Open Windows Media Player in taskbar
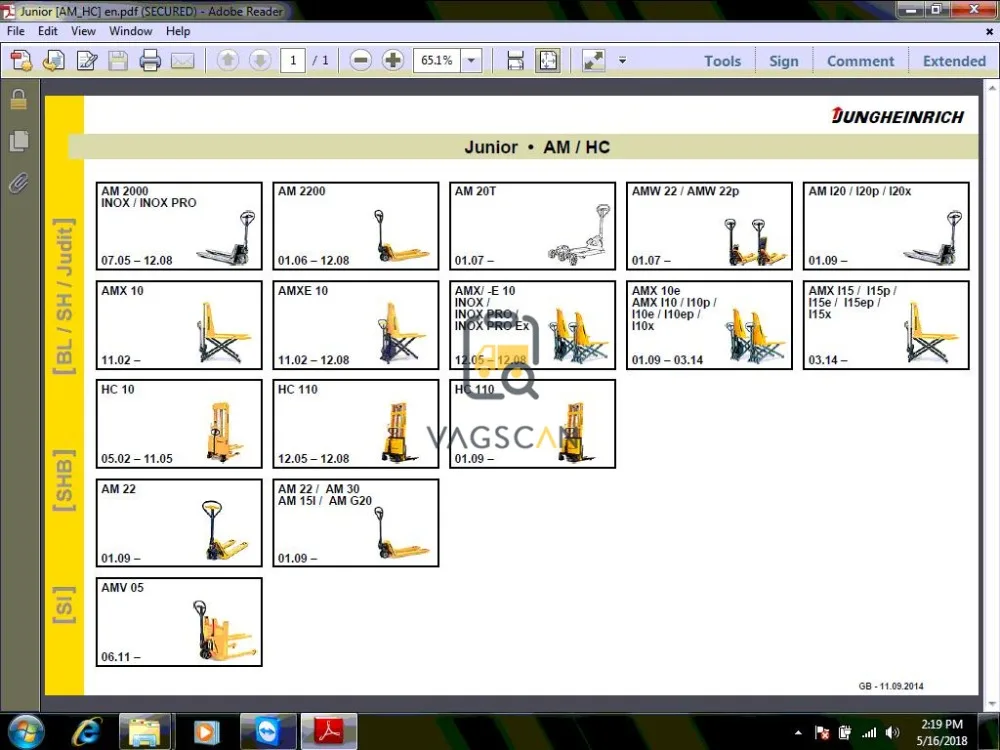1000x750 pixels. point(205,732)
